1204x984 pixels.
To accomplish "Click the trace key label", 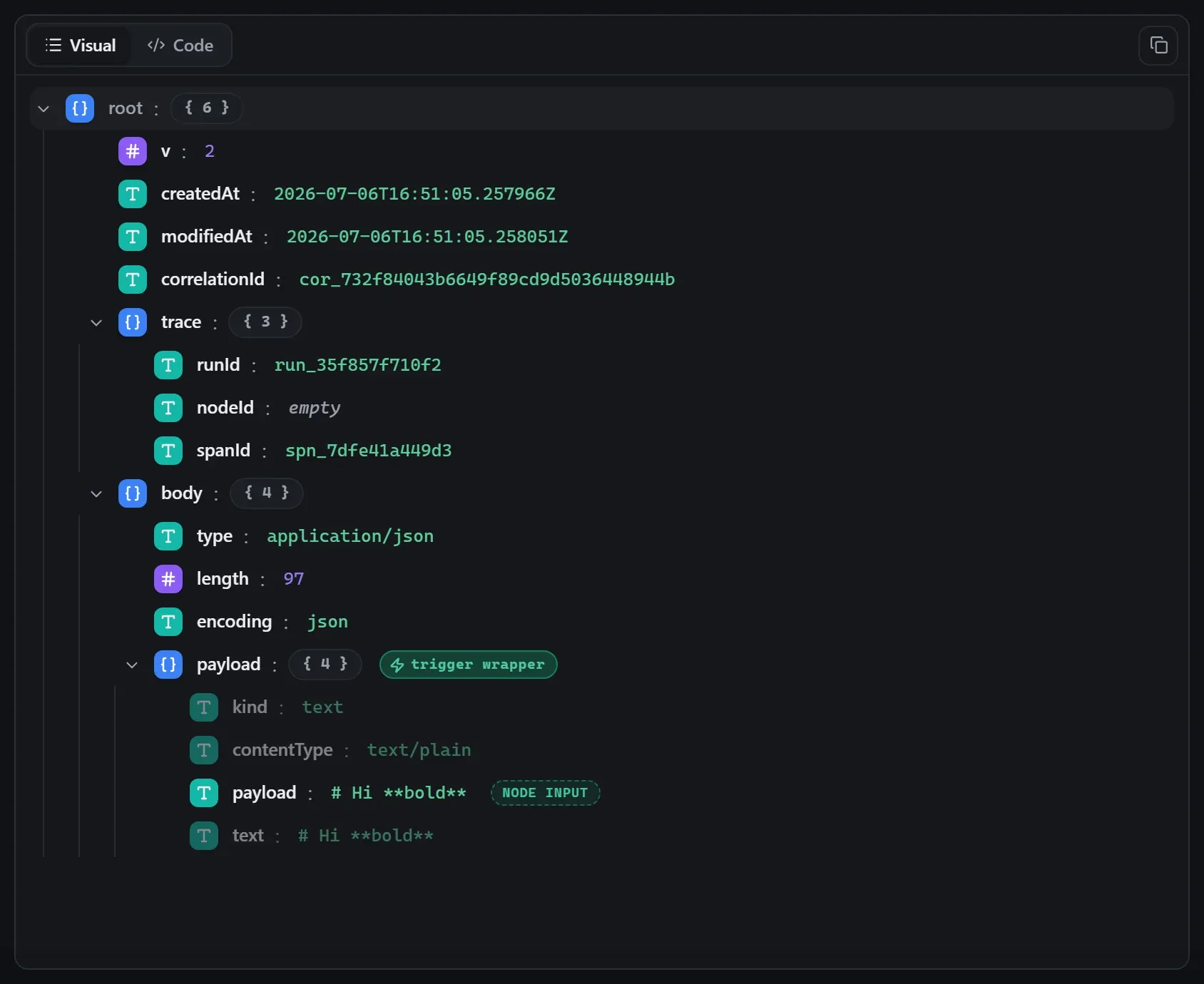I will (x=181, y=322).
